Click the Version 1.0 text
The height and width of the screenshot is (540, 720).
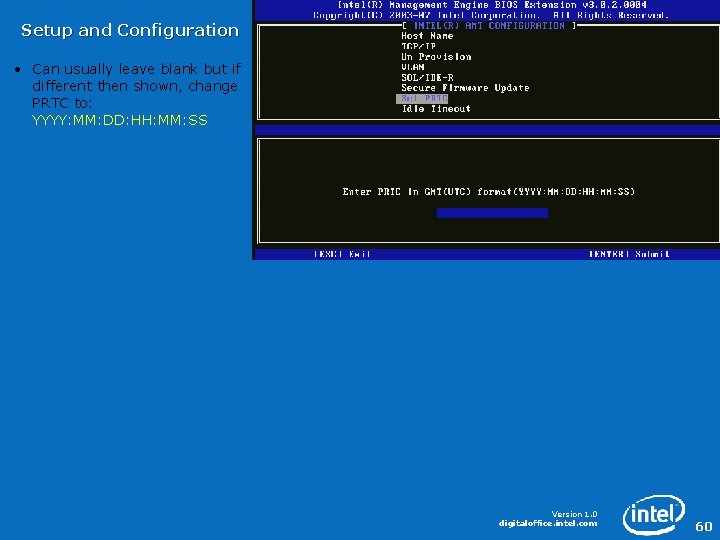pos(574,514)
